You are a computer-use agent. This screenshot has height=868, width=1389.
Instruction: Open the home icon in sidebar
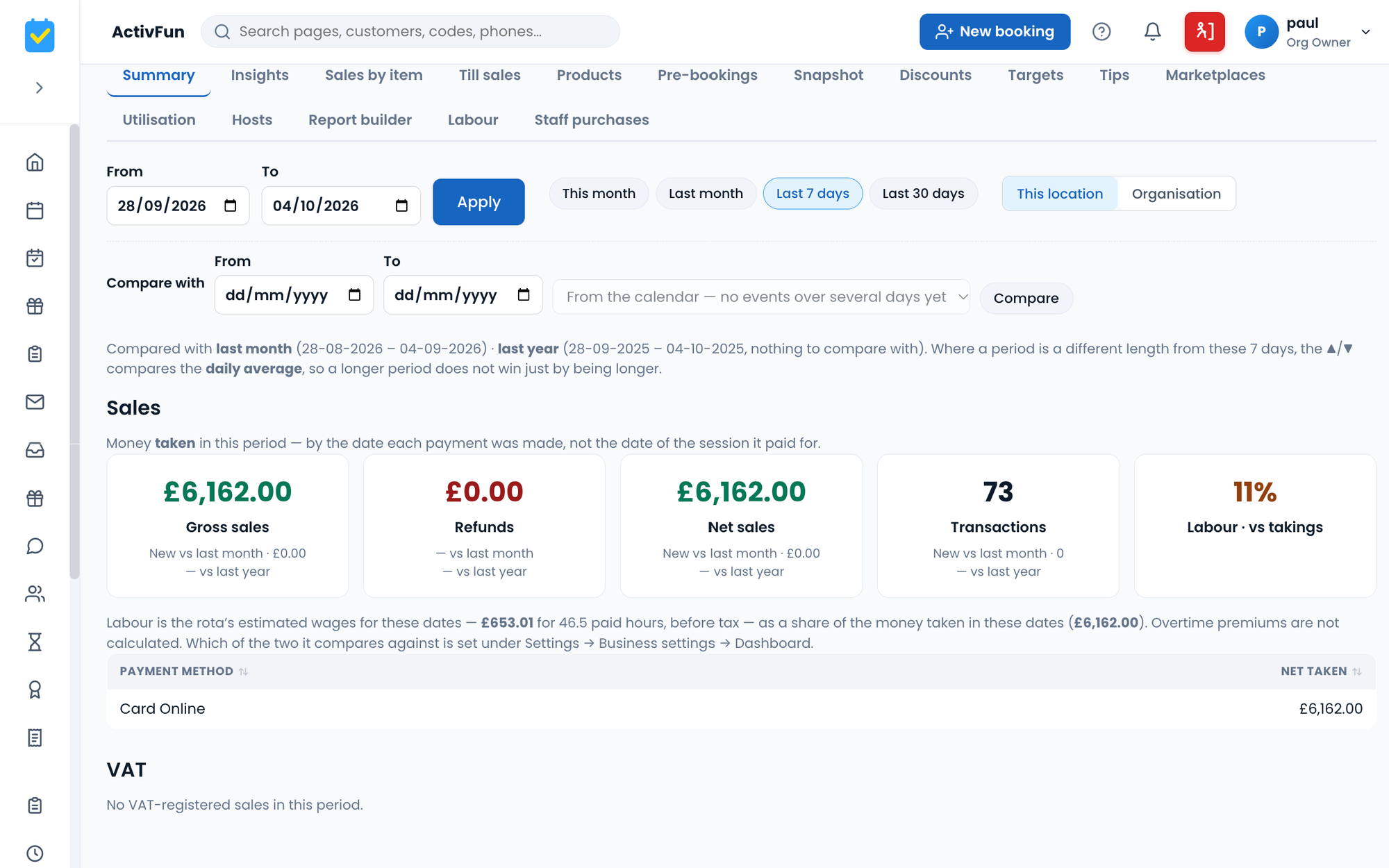tap(35, 162)
